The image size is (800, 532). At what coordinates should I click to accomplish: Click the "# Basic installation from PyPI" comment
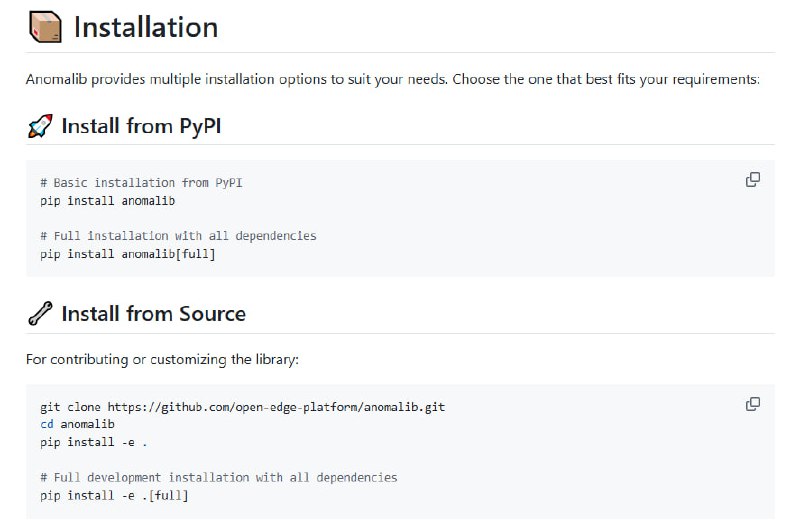(141, 183)
